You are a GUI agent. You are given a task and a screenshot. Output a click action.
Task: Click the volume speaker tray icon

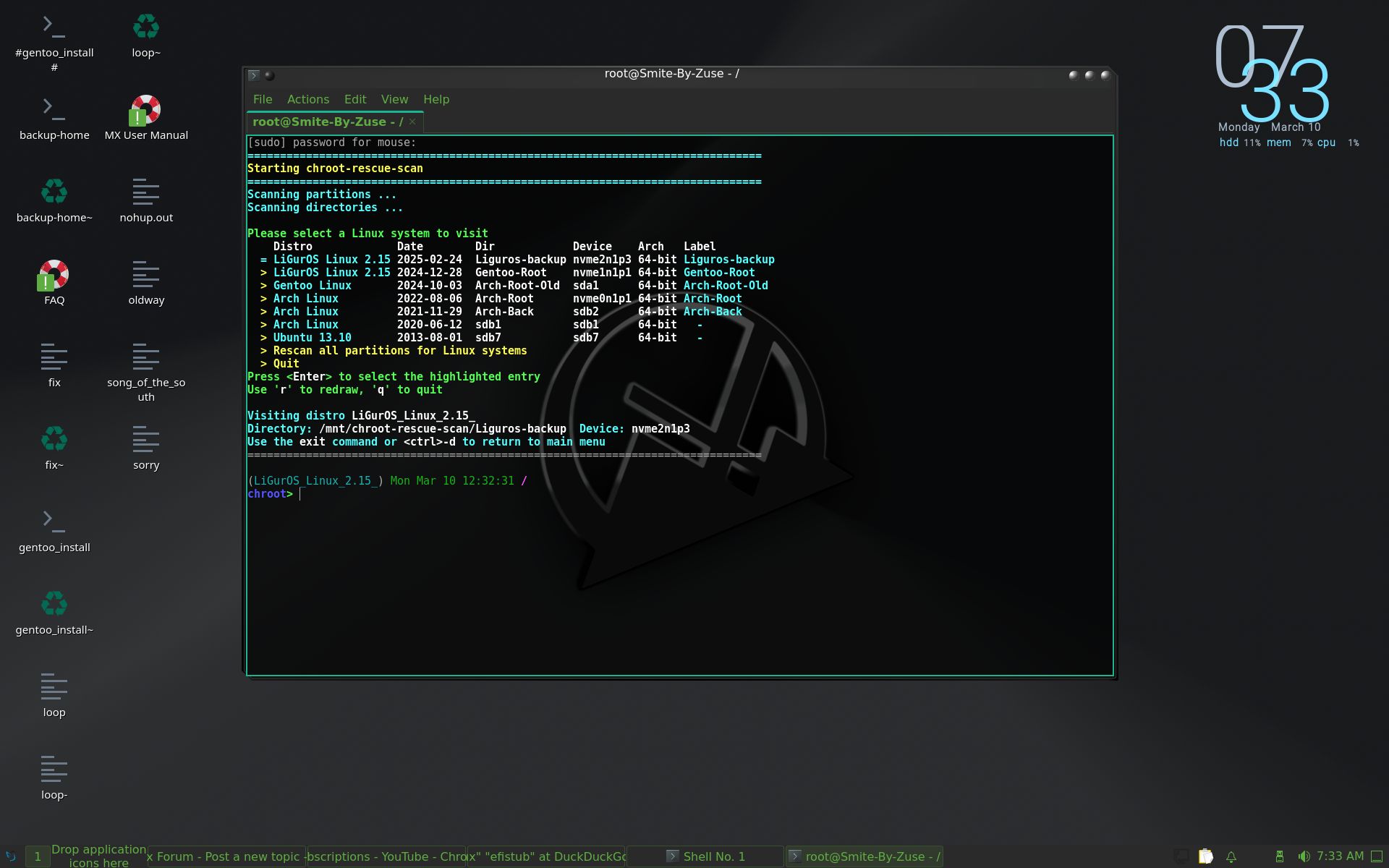1304,856
